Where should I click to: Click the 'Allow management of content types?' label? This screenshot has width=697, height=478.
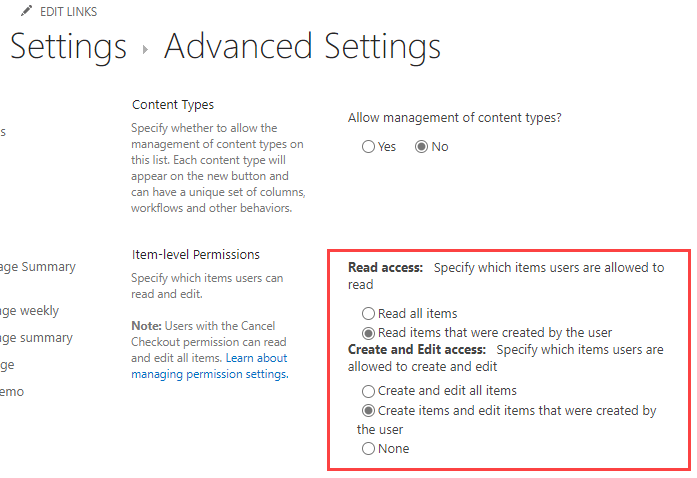tap(454, 118)
